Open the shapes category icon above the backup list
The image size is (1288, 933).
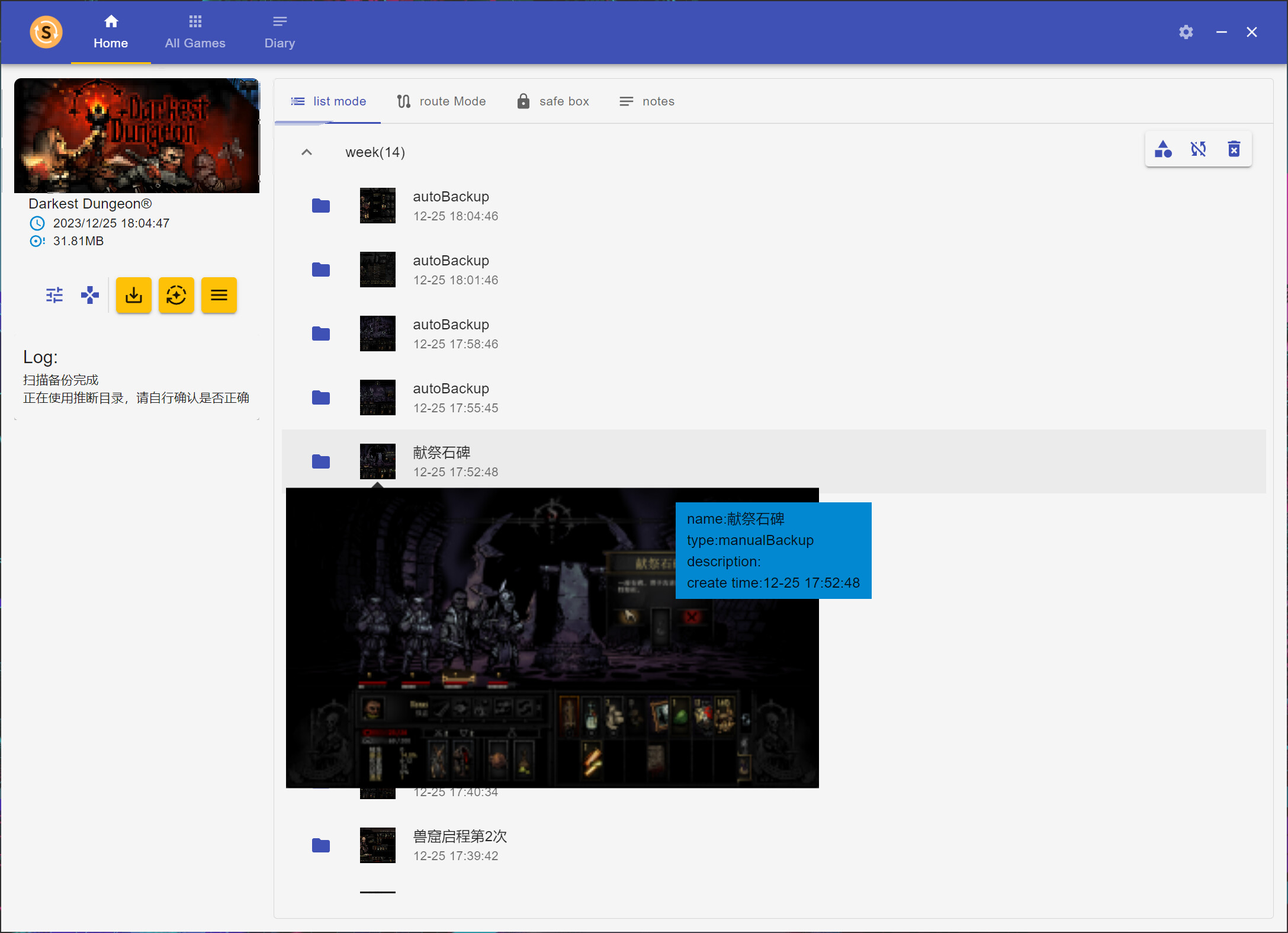(1162, 149)
